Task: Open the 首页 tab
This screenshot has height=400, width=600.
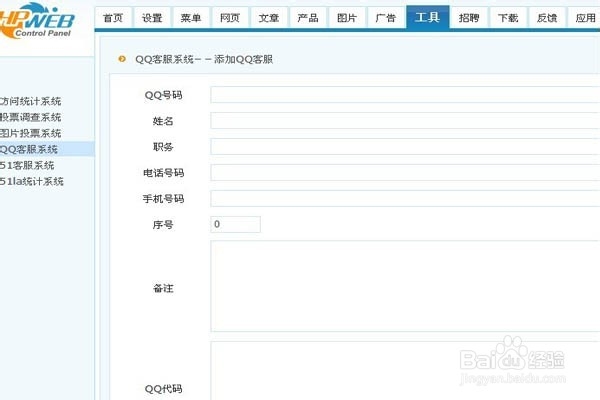Action: click(x=113, y=18)
